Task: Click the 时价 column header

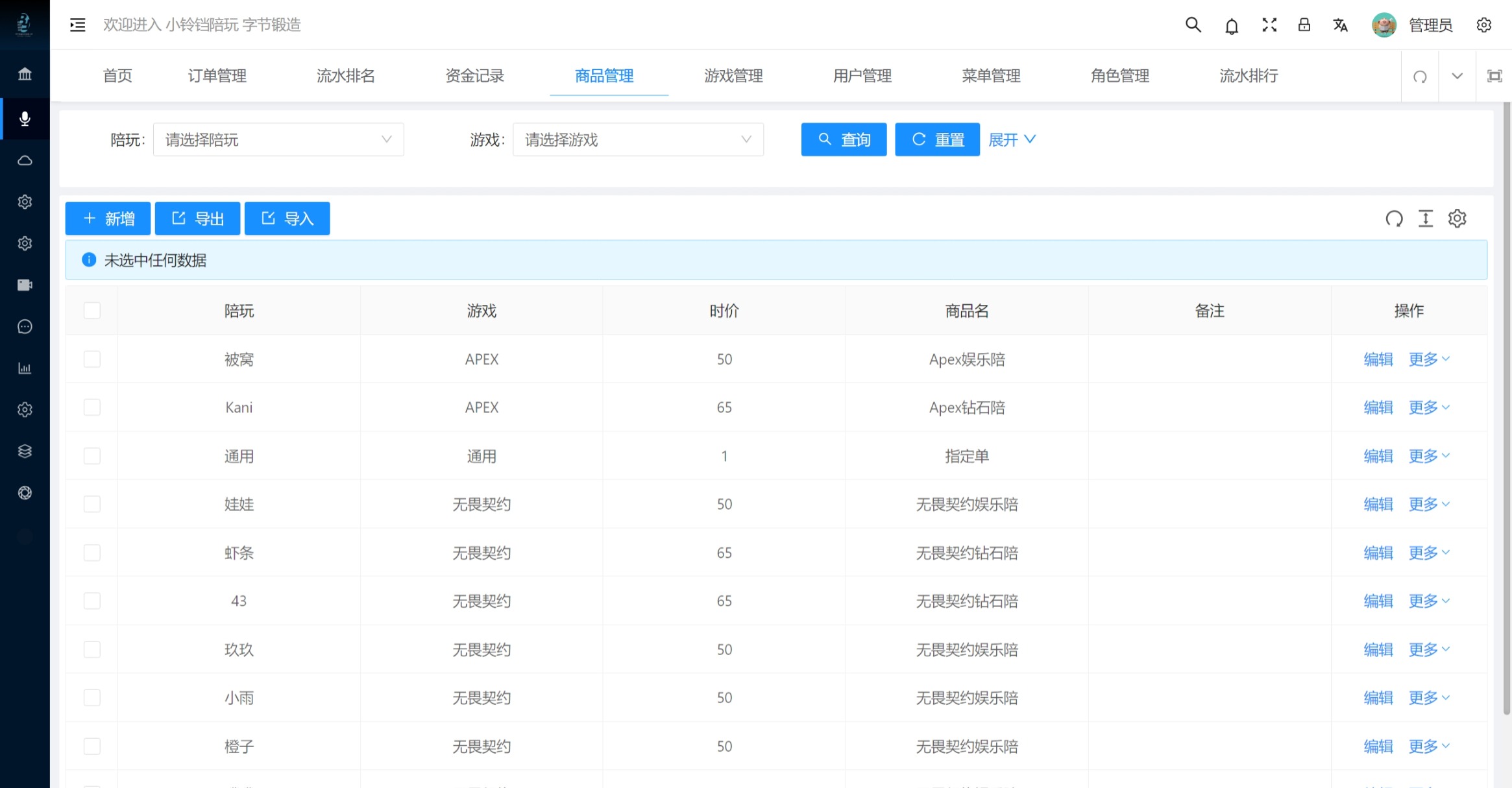Action: tap(724, 311)
